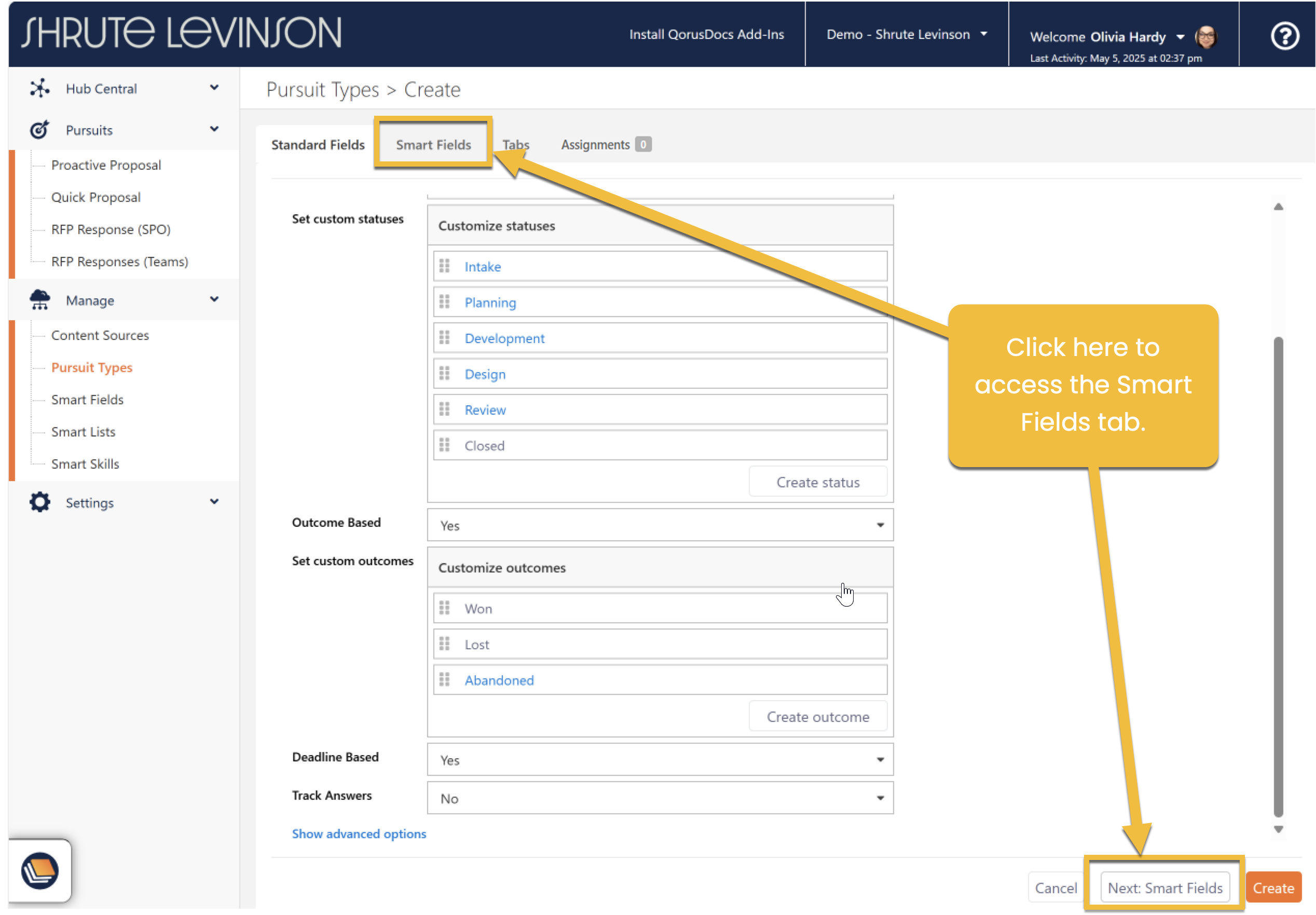Click the Abandoned outcome drag handle

444,679
